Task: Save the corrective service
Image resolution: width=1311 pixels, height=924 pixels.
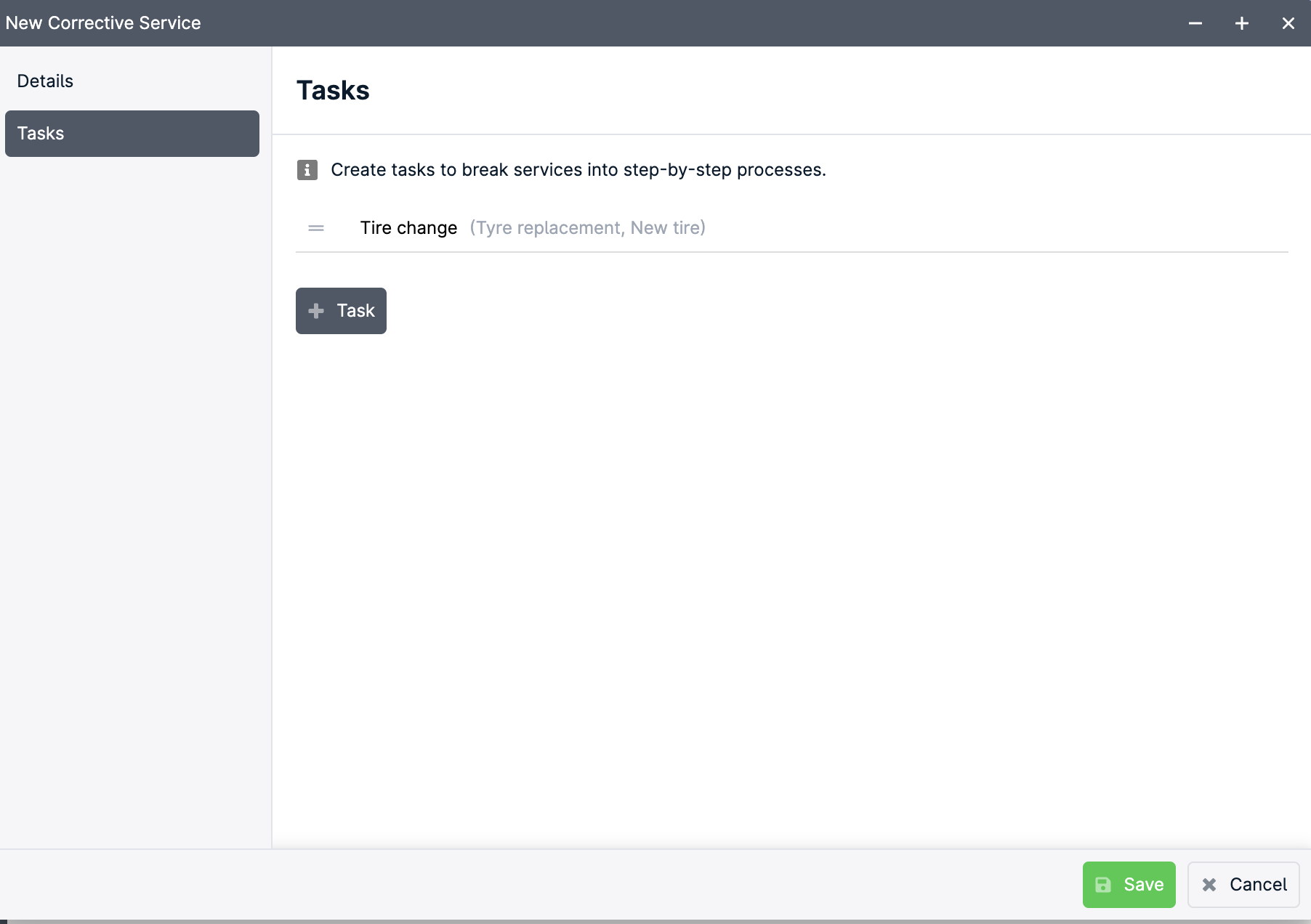Action: 1129,885
